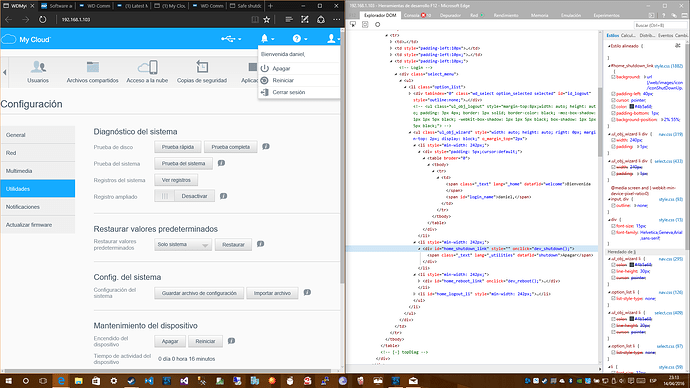Toggle the padding-left property checkbox
The width and height of the screenshot is (690, 388).
pos(613,94)
